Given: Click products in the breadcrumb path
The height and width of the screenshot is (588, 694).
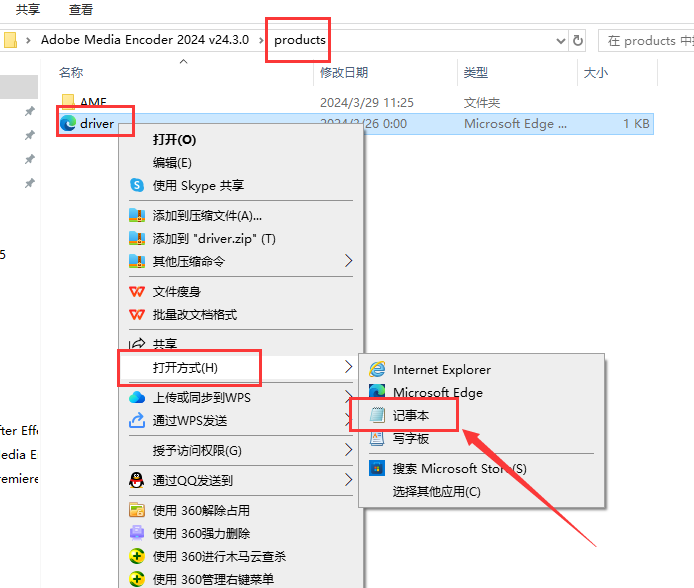Looking at the screenshot, I should click(x=300, y=40).
